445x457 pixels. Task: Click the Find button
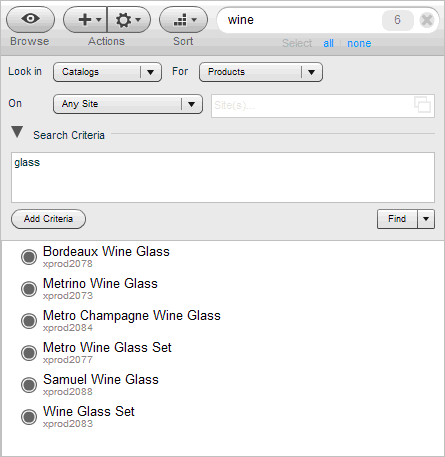click(x=397, y=219)
